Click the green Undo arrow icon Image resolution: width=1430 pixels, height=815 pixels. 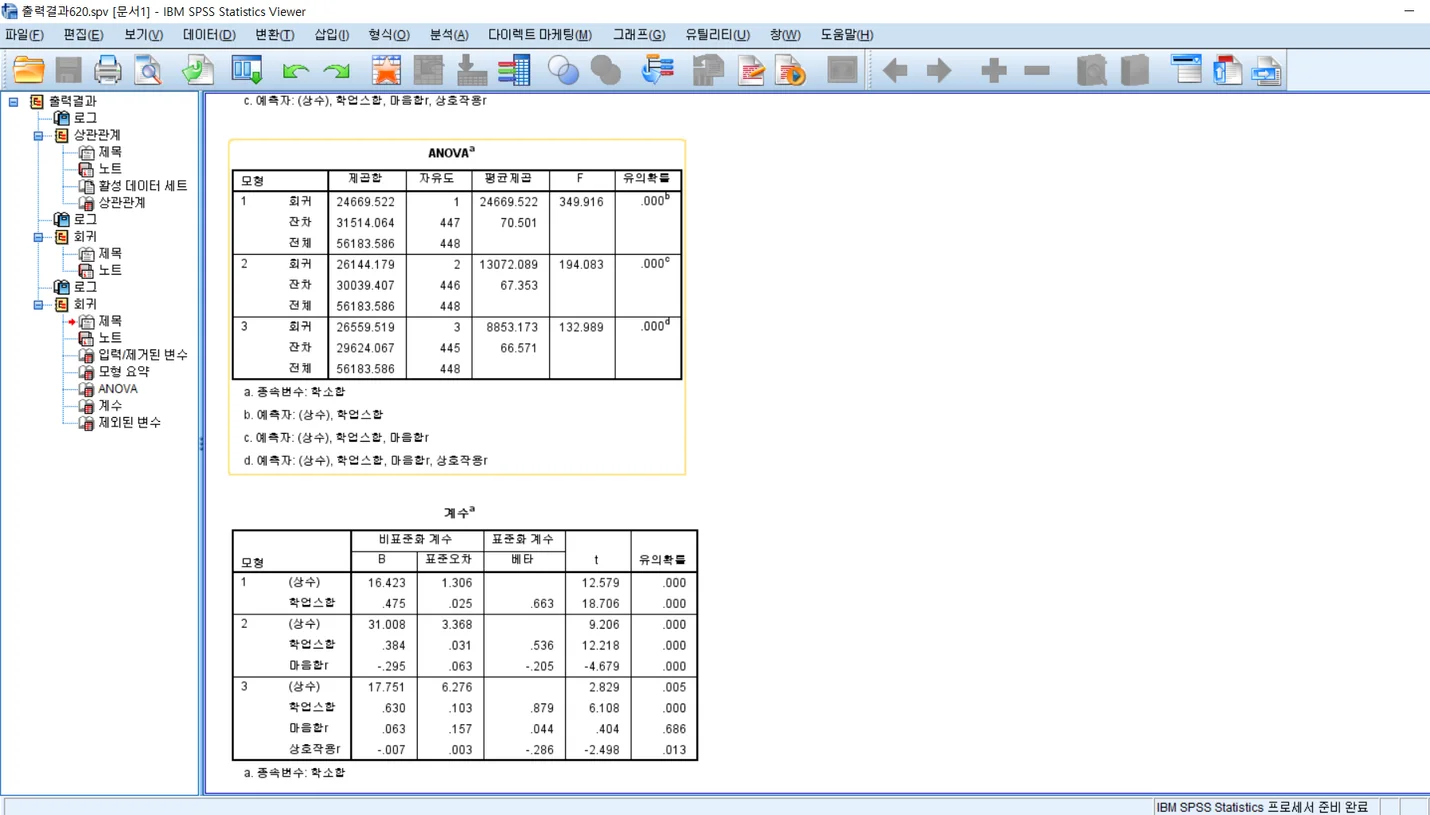[295, 71]
